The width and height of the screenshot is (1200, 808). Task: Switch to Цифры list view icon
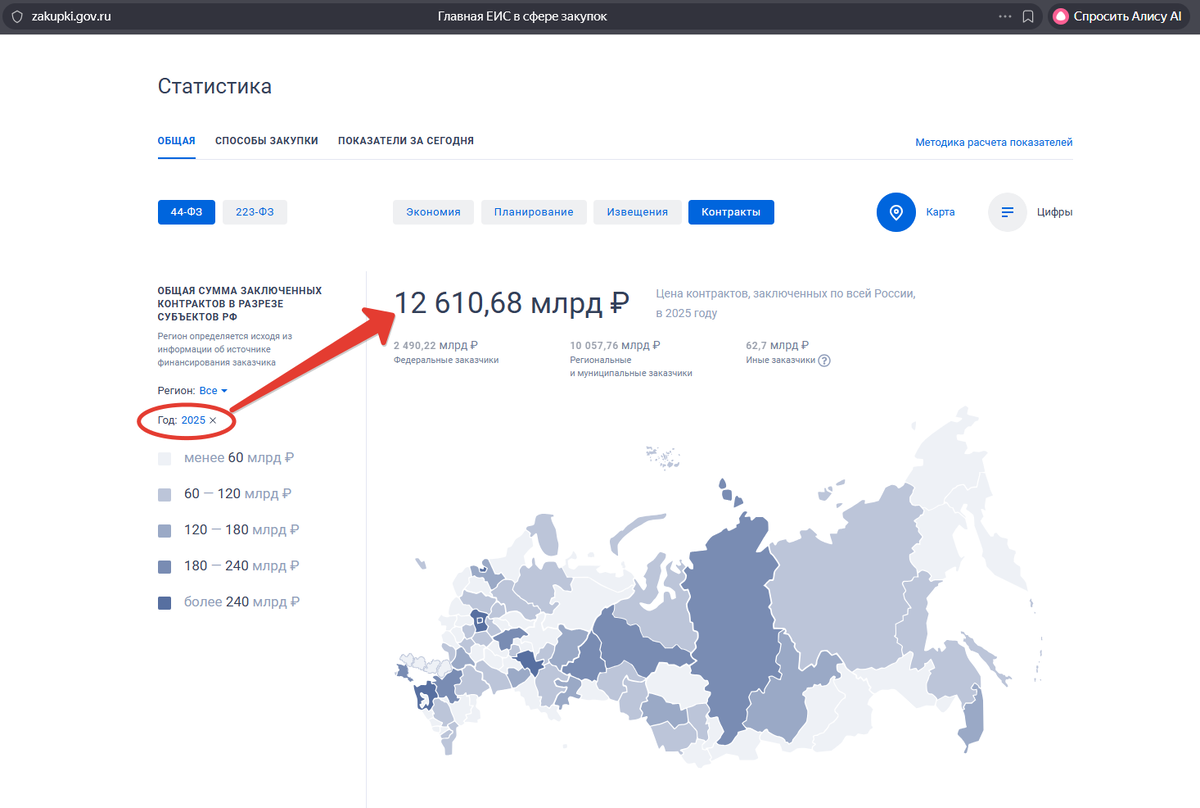(1007, 212)
